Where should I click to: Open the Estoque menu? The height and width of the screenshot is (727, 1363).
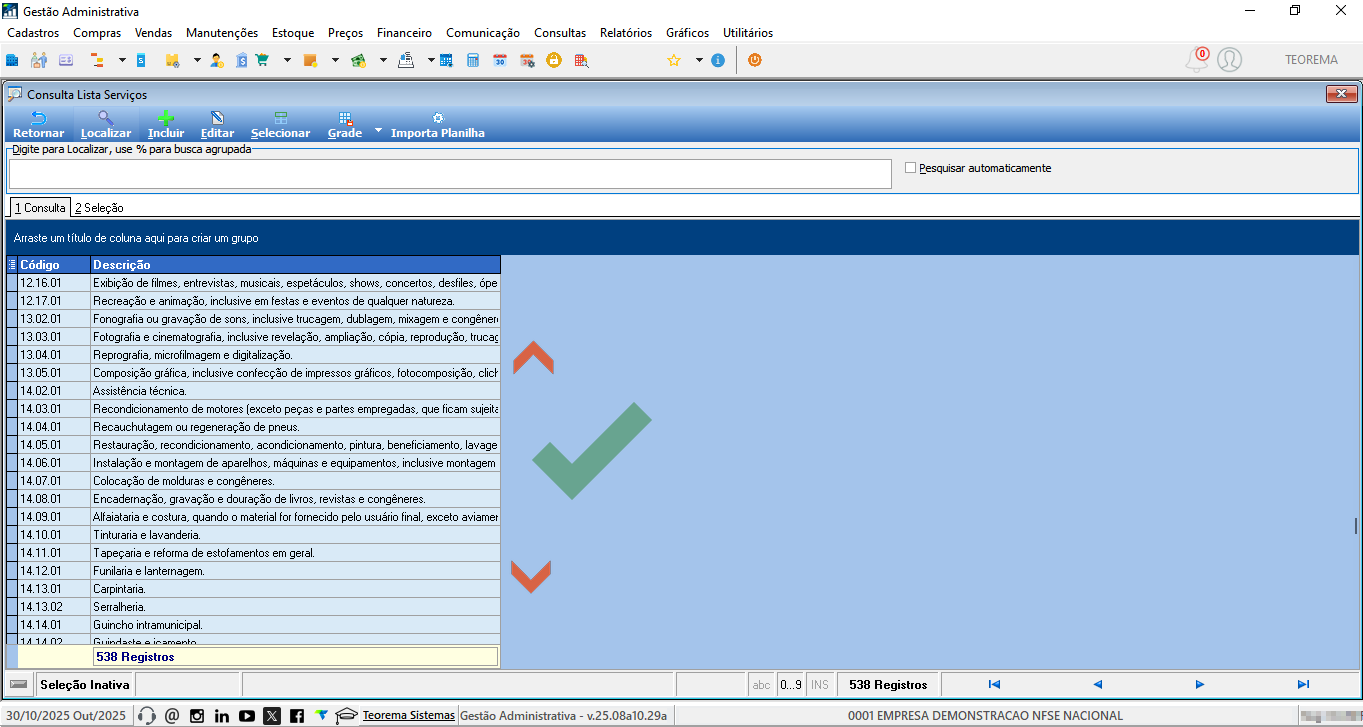coord(292,33)
